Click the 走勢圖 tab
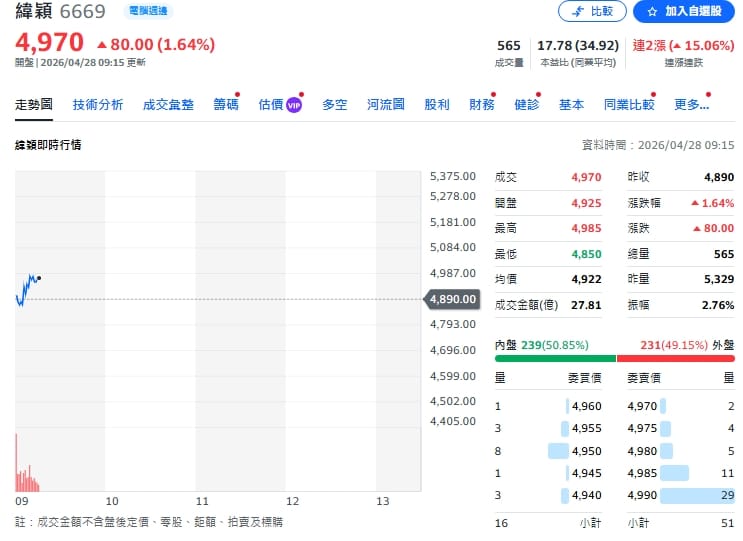 point(34,104)
